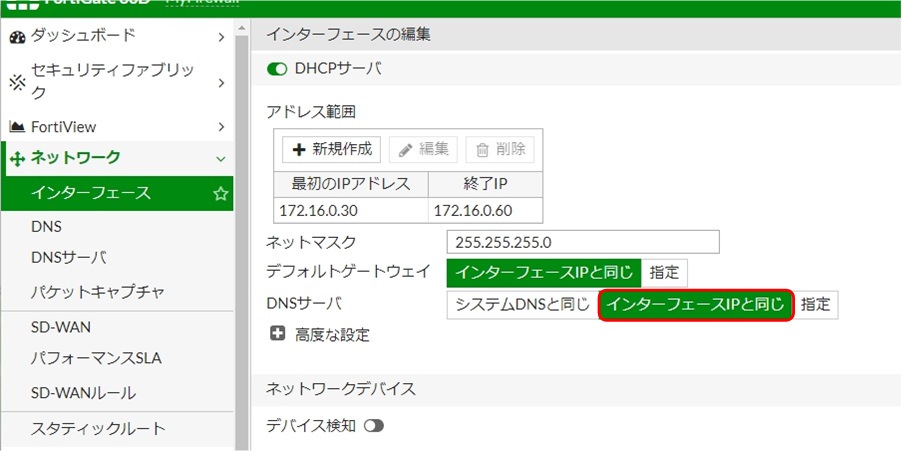
Task: Select 指定 for デフォルトゲートウェイ
Action: point(664,273)
